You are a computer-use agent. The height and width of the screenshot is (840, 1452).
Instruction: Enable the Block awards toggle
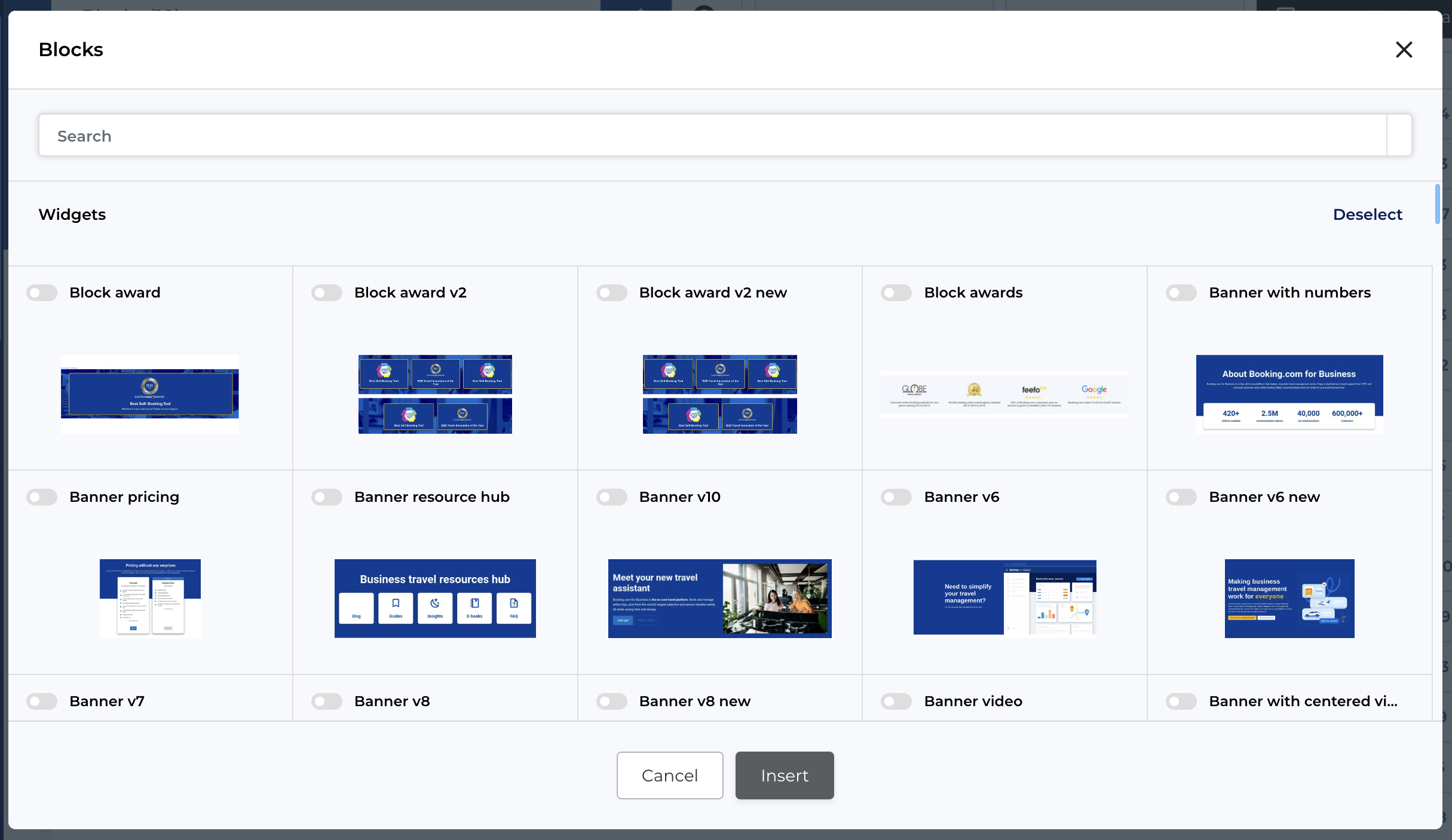pos(896,293)
